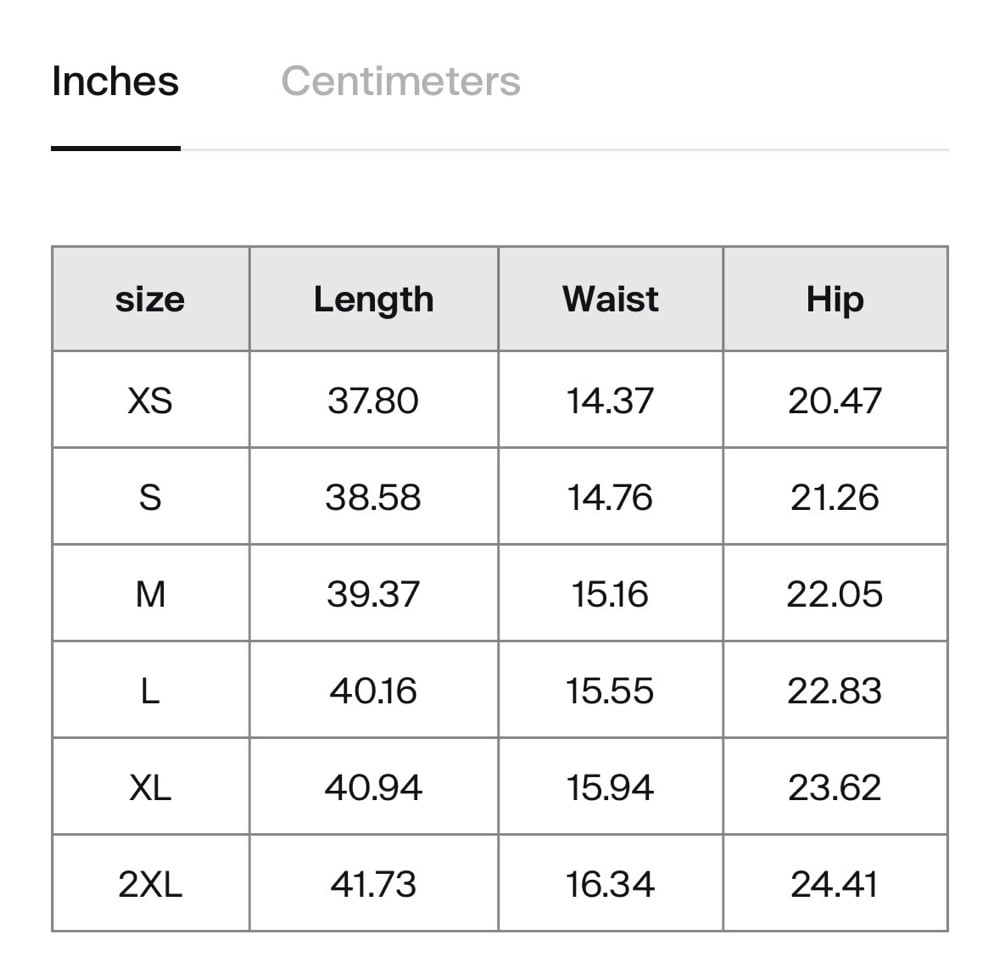1000x980 pixels.
Task: Select the S size row label
Action: [150, 497]
